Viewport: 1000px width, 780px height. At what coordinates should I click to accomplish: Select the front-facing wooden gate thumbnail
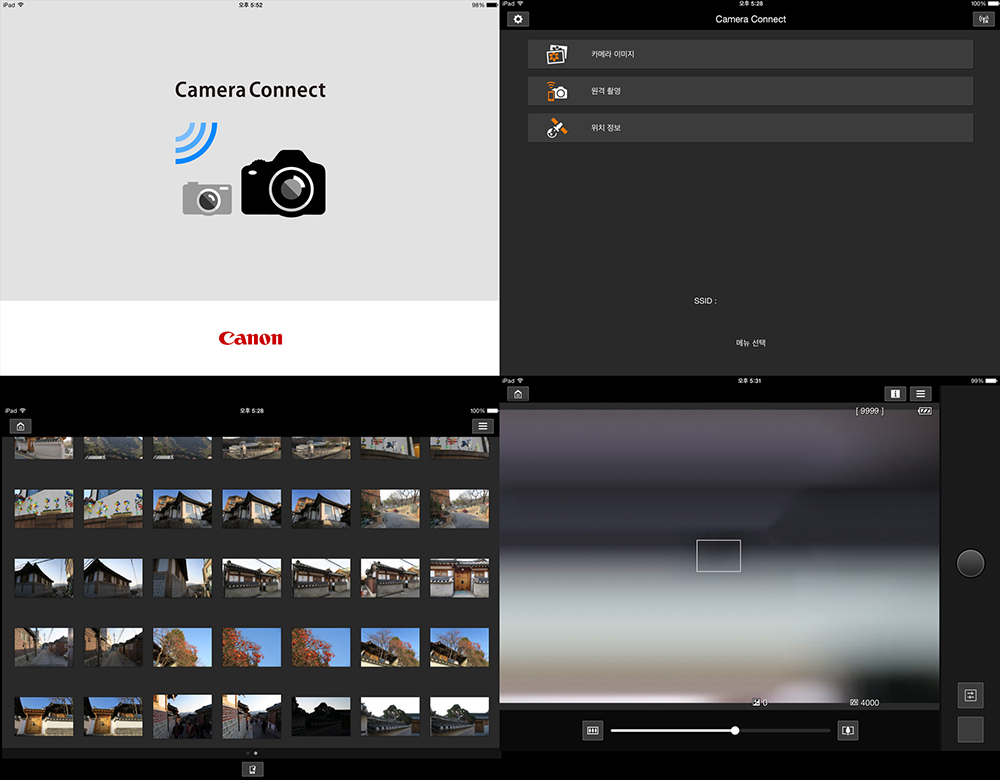coord(459,578)
